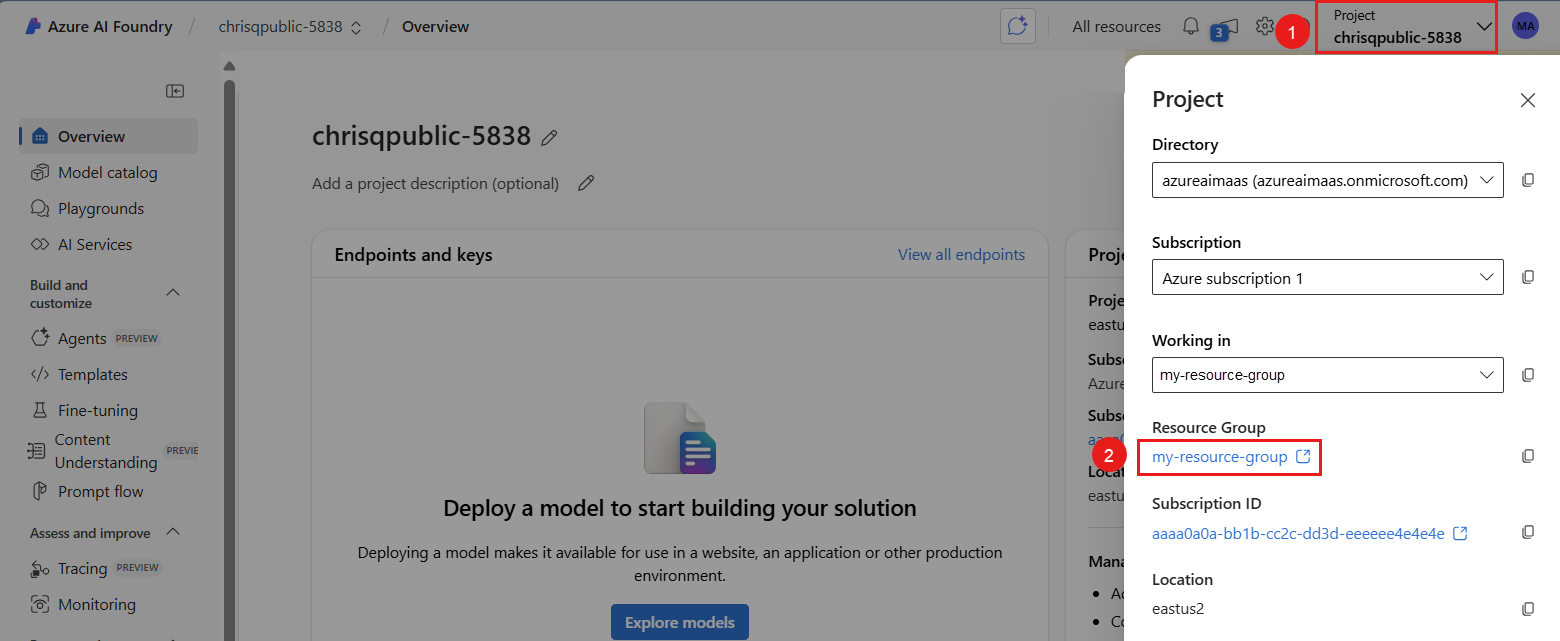Screen dimensions: 1560x641
Task: Click external link icon beside Subscription ID
Action: pyautogui.click(x=1460, y=533)
